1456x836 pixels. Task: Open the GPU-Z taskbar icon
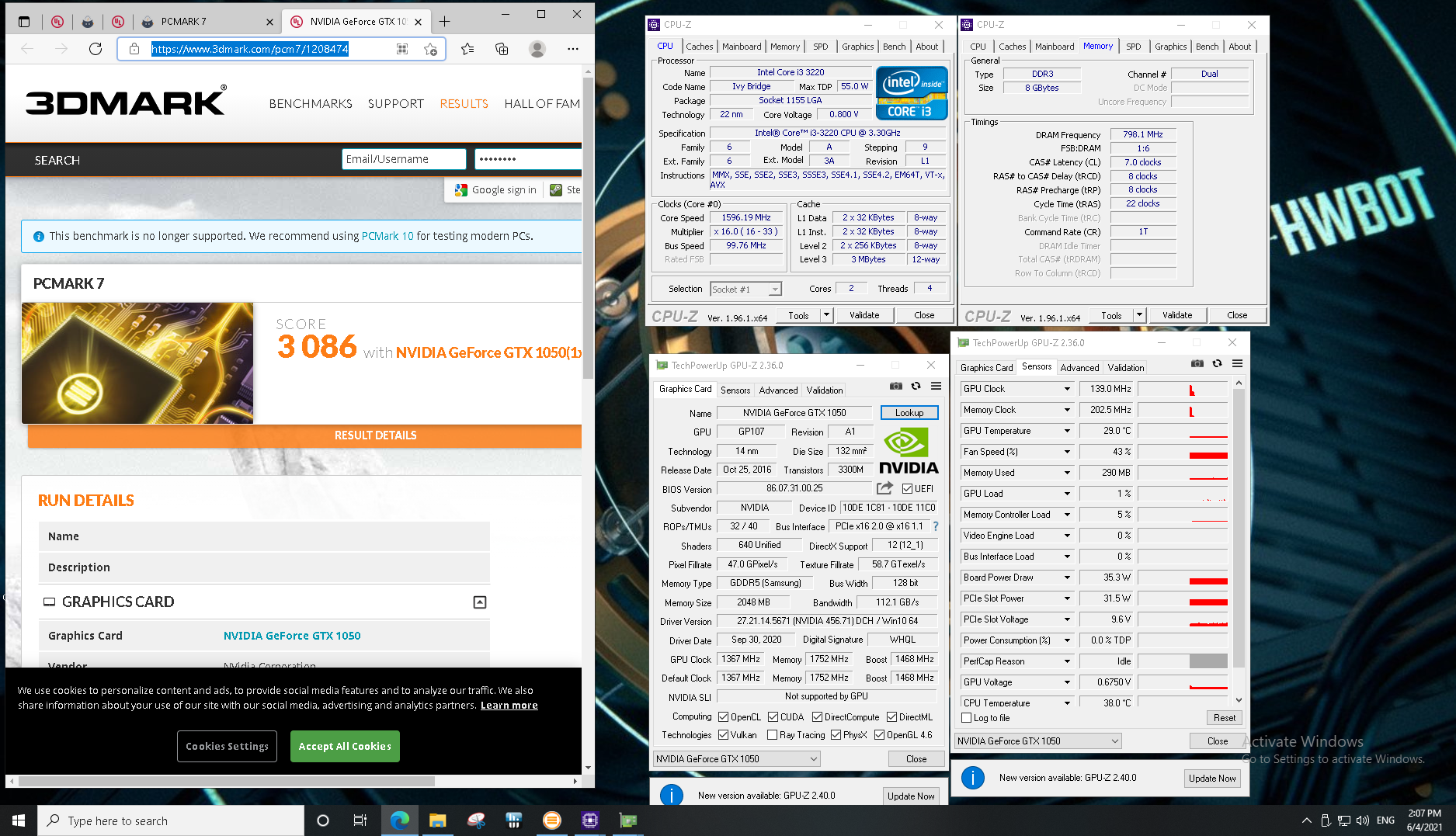(x=627, y=820)
